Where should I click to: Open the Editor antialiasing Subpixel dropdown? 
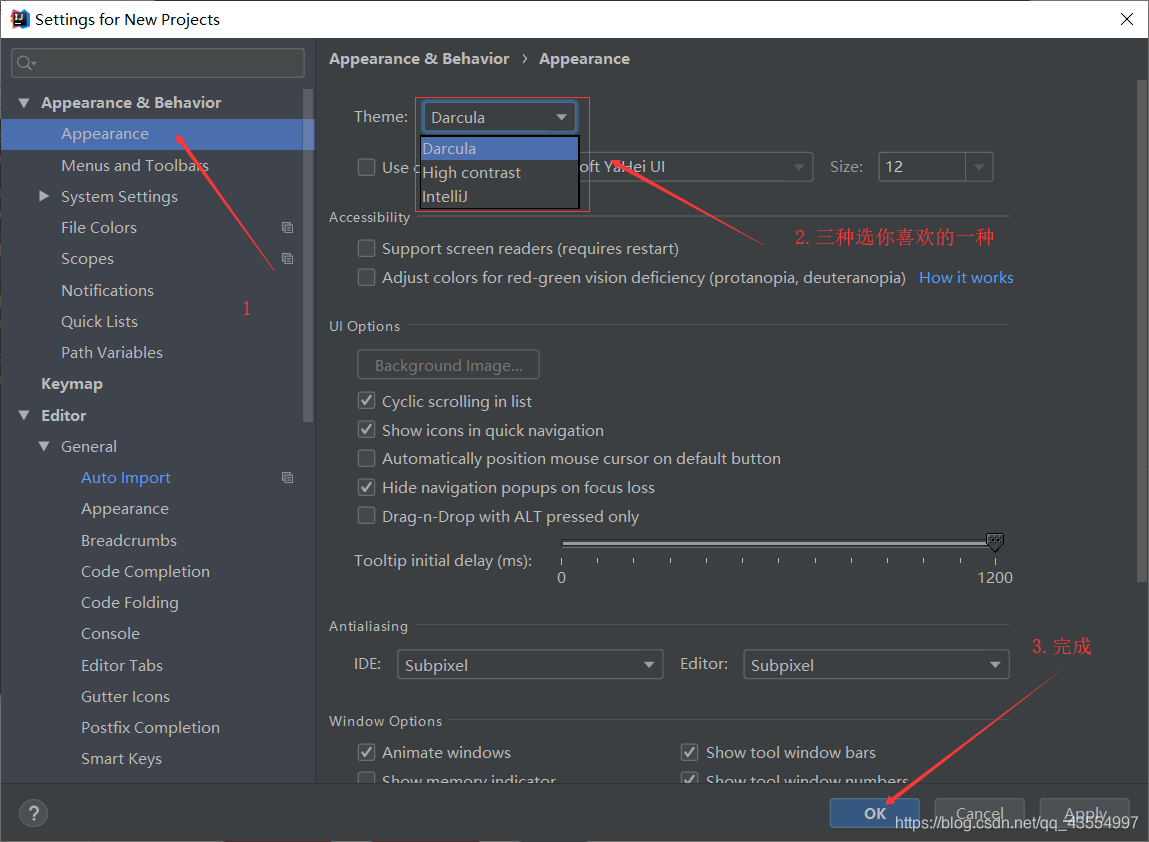(x=876, y=665)
